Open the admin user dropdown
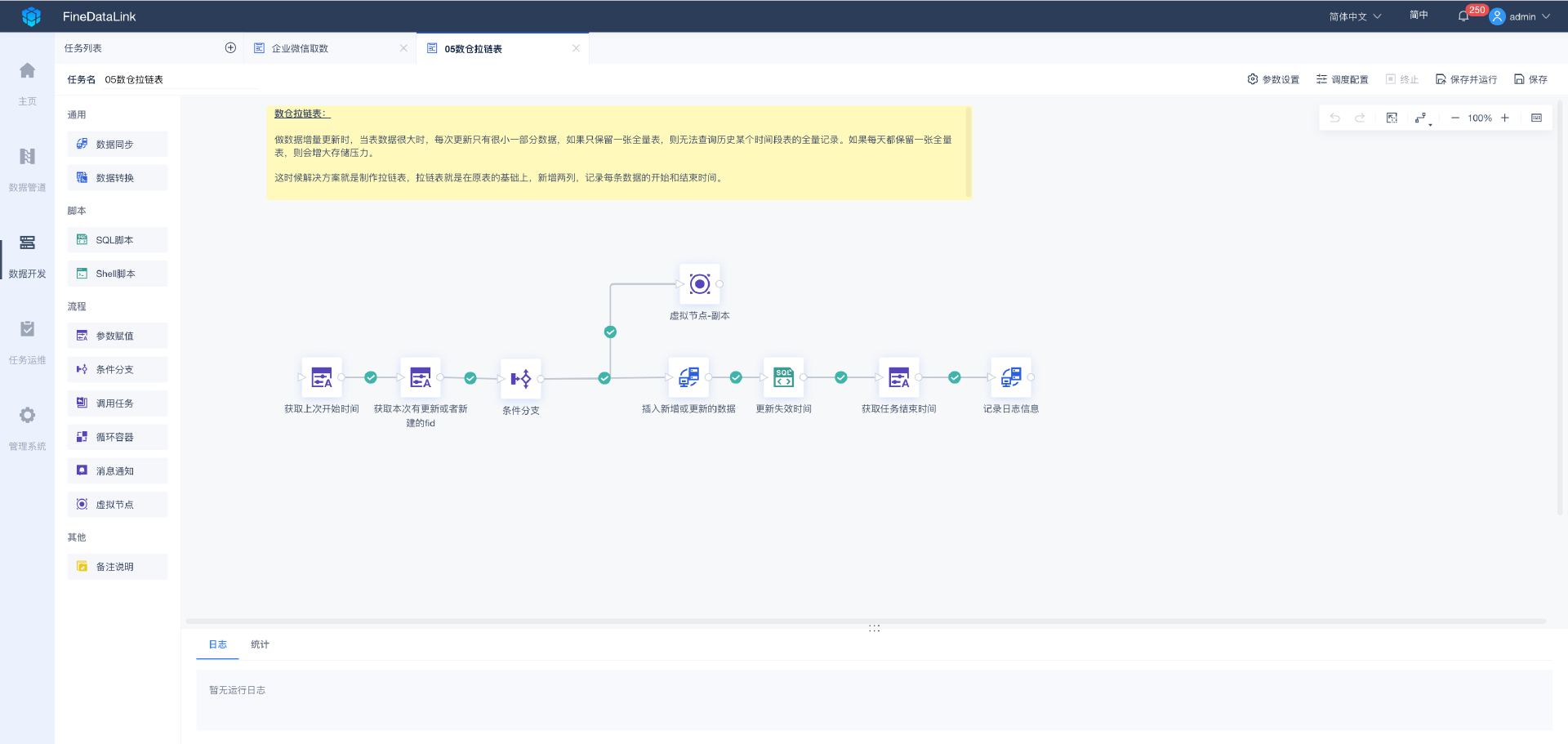1568x744 pixels. (x=1520, y=16)
